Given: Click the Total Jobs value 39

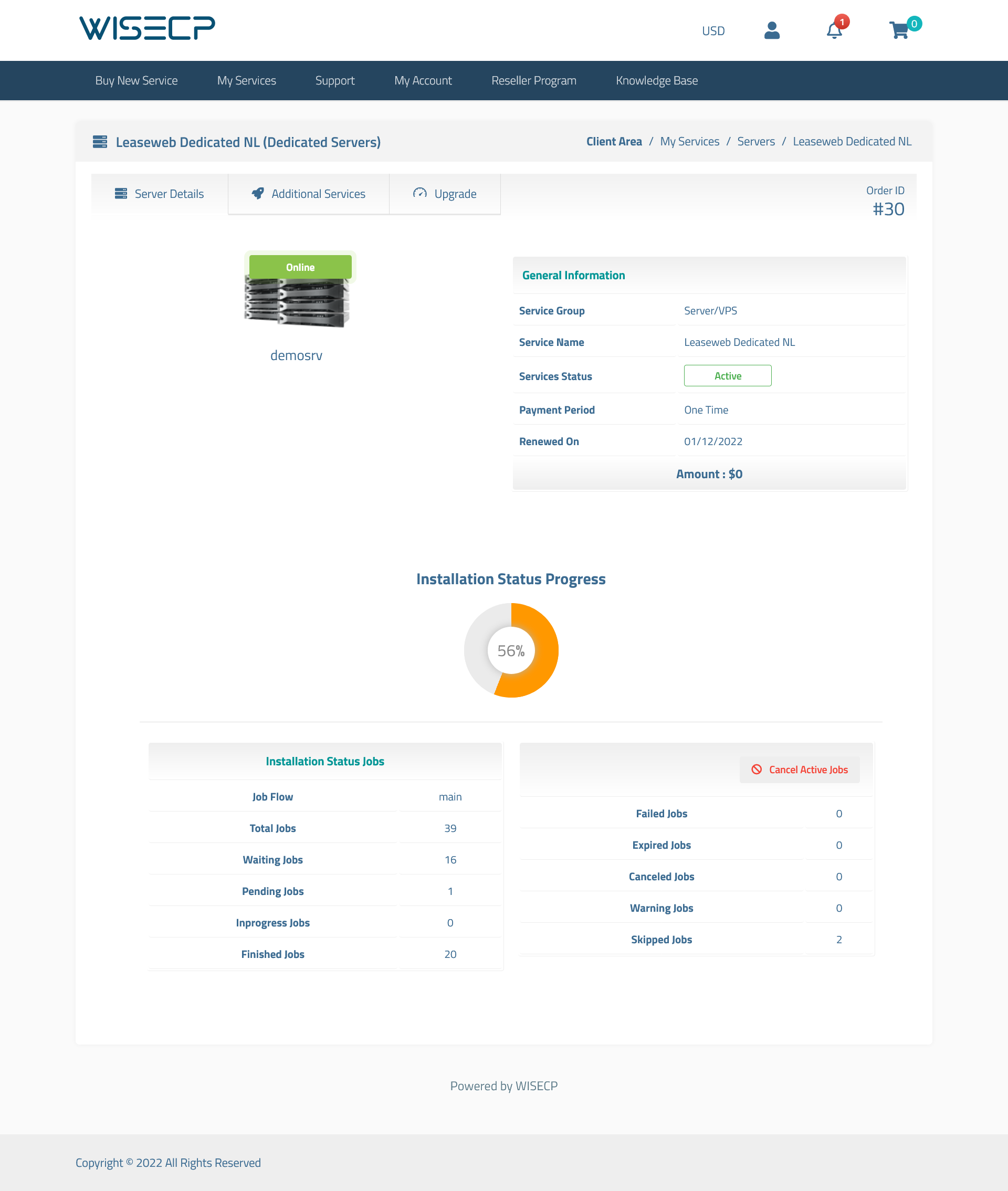Looking at the screenshot, I should pos(450,828).
